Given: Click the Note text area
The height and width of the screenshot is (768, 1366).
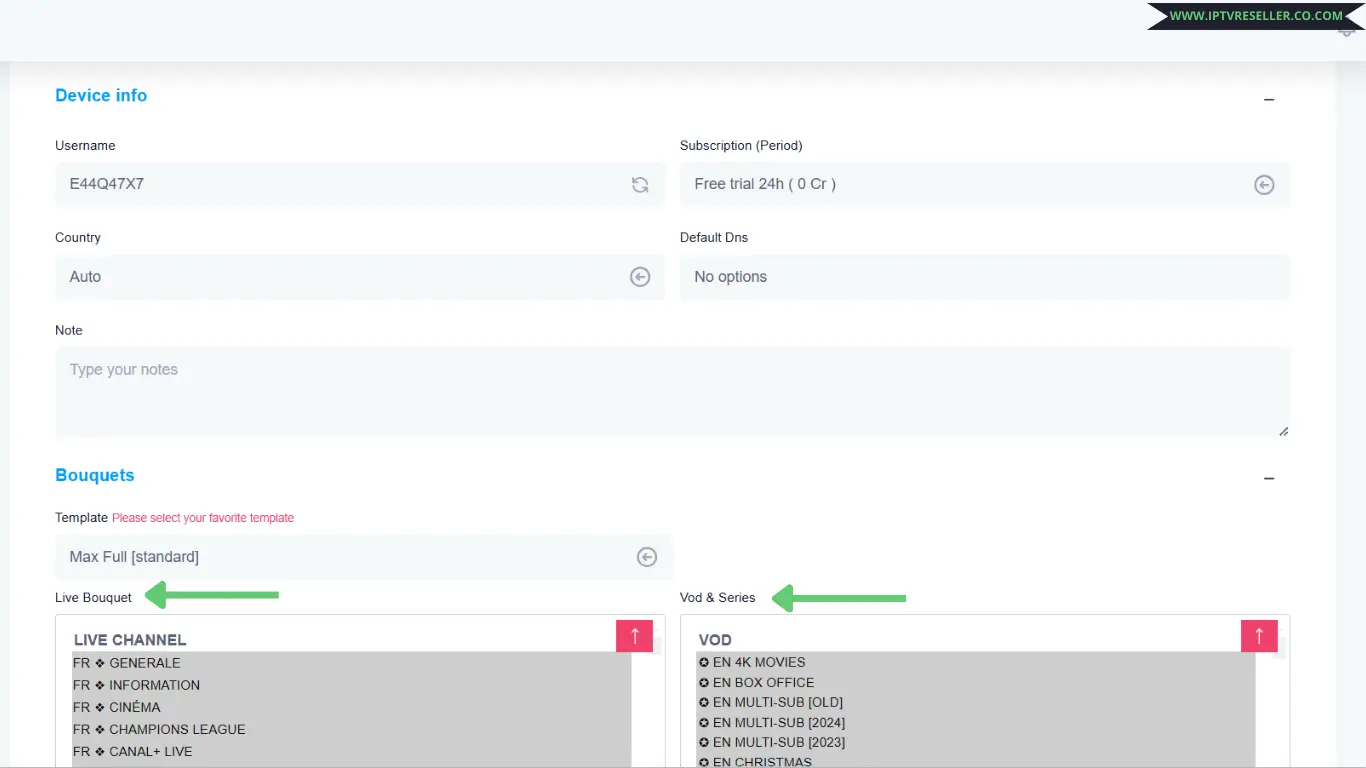Looking at the screenshot, I should [670, 391].
